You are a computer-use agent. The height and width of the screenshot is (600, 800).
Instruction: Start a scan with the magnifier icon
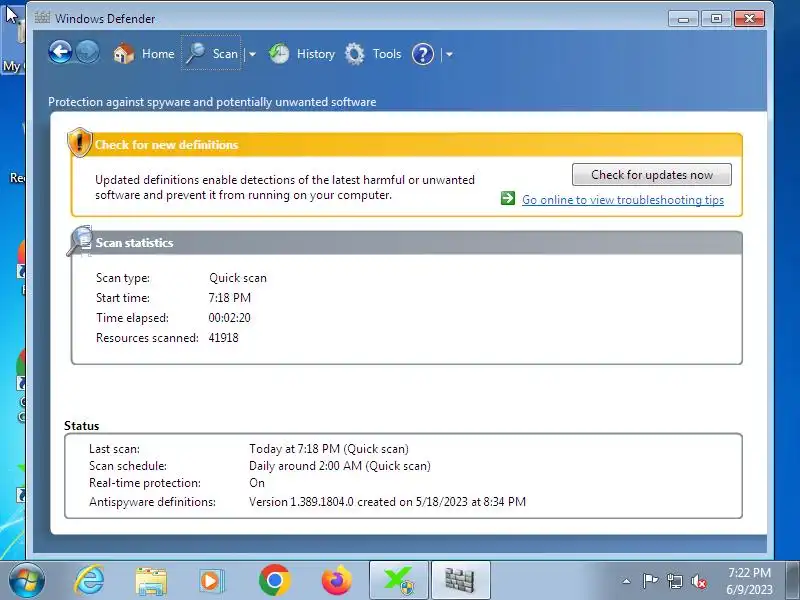(195, 54)
